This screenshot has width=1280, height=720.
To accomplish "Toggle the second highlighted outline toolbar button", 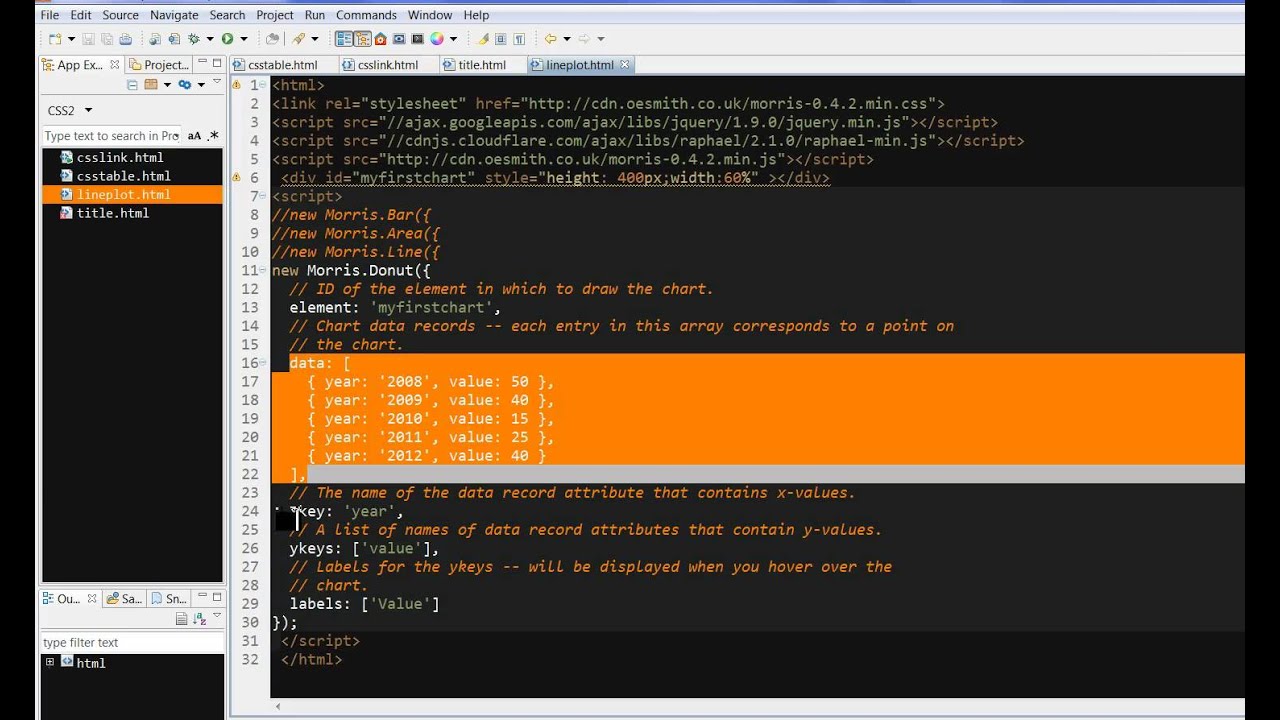I will (x=362, y=39).
